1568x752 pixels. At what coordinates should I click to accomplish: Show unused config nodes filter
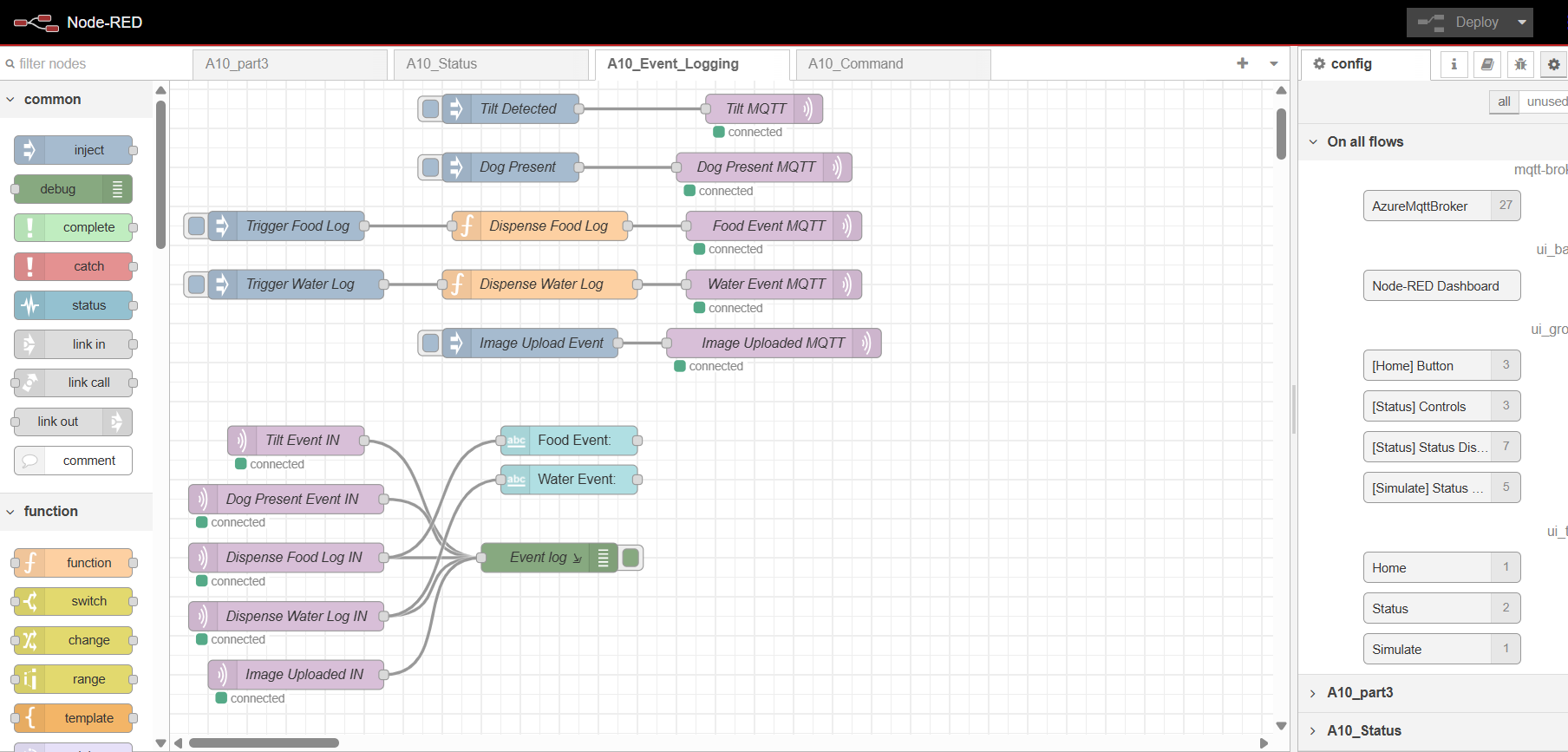tap(1546, 101)
